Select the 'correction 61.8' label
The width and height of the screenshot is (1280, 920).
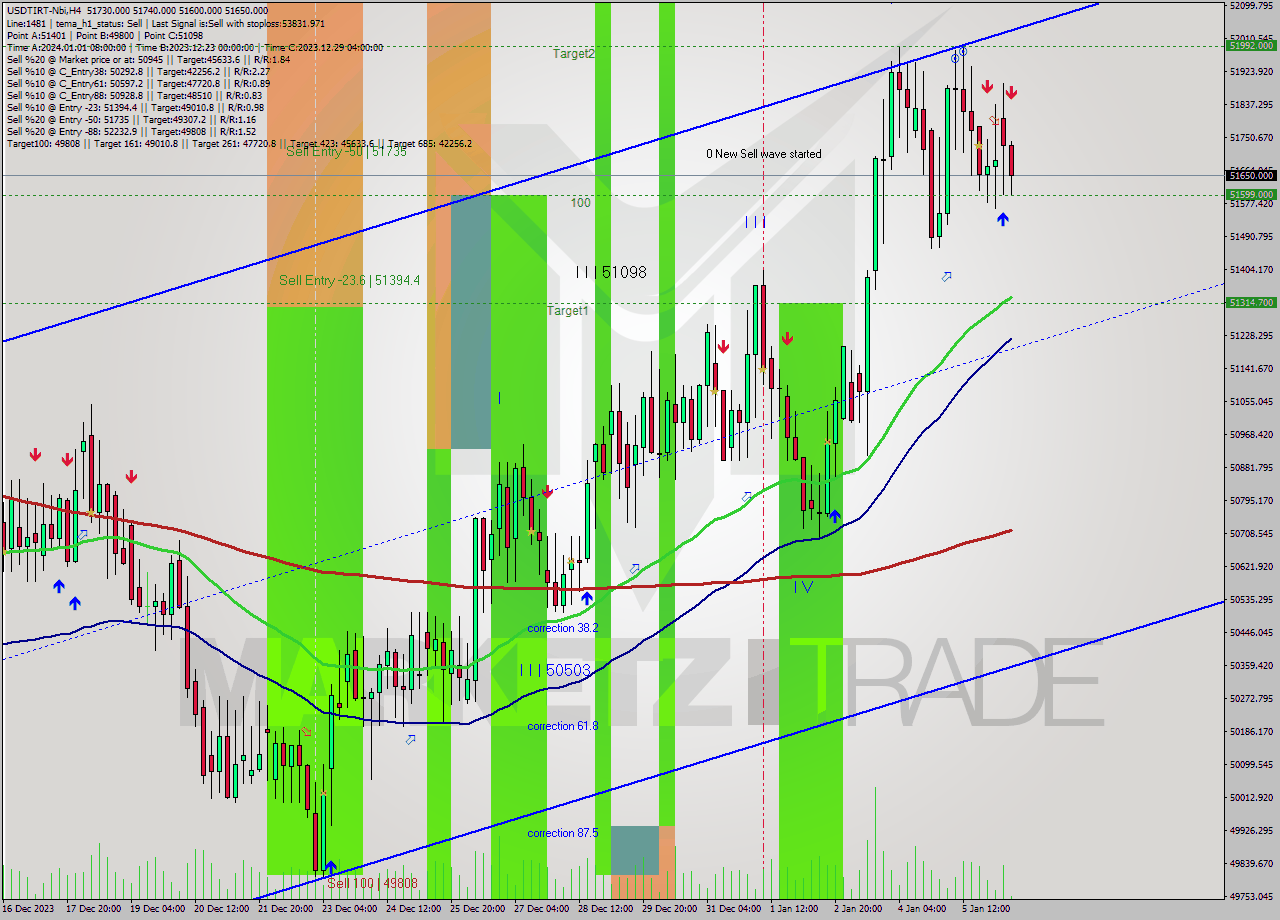point(563,726)
